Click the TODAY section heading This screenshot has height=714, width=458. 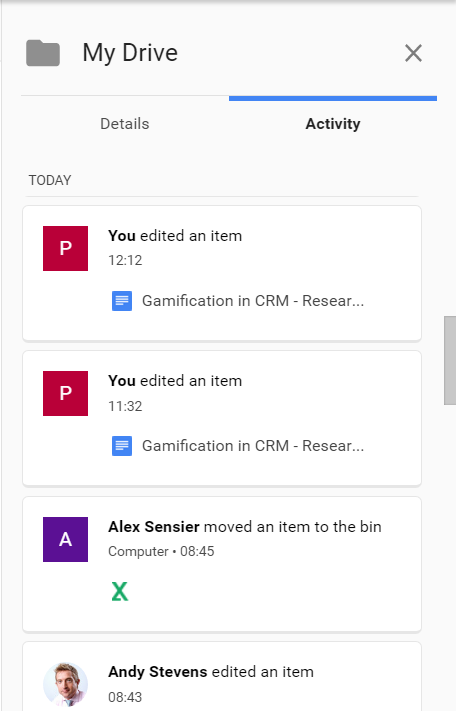point(50,181)
